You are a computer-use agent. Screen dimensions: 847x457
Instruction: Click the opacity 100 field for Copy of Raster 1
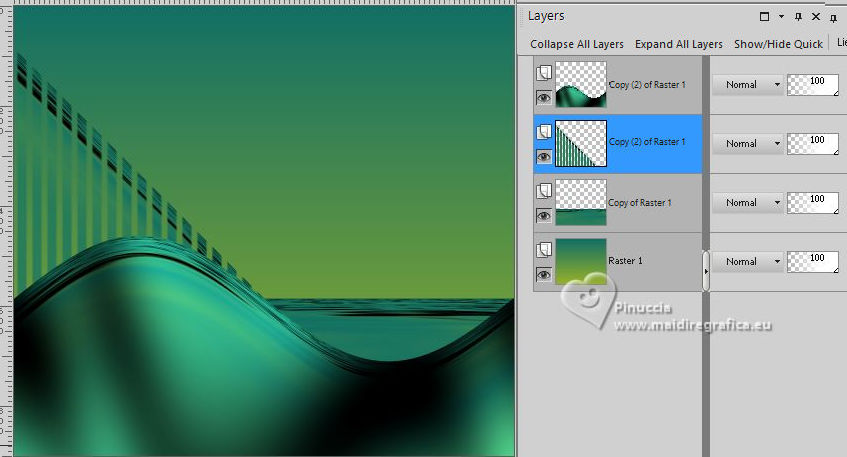(x=813, y=203)
